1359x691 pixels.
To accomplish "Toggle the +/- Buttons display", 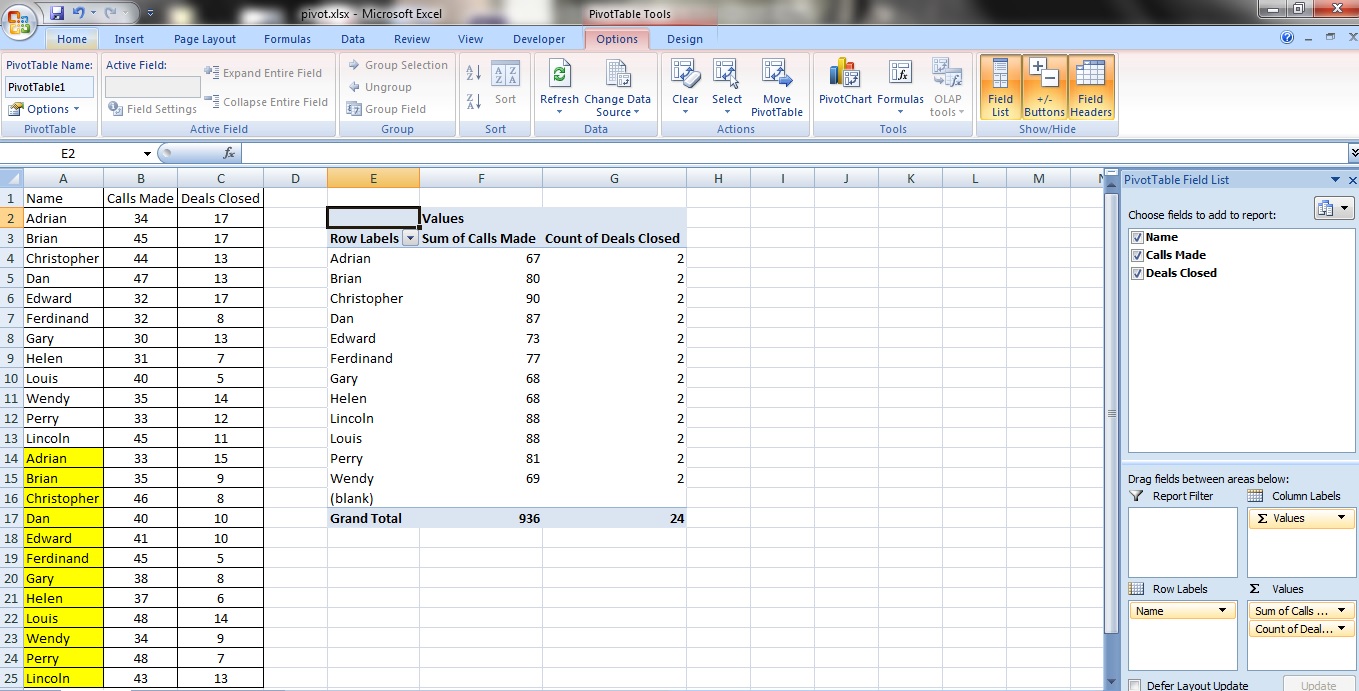I will click(x=1044, y=86).
